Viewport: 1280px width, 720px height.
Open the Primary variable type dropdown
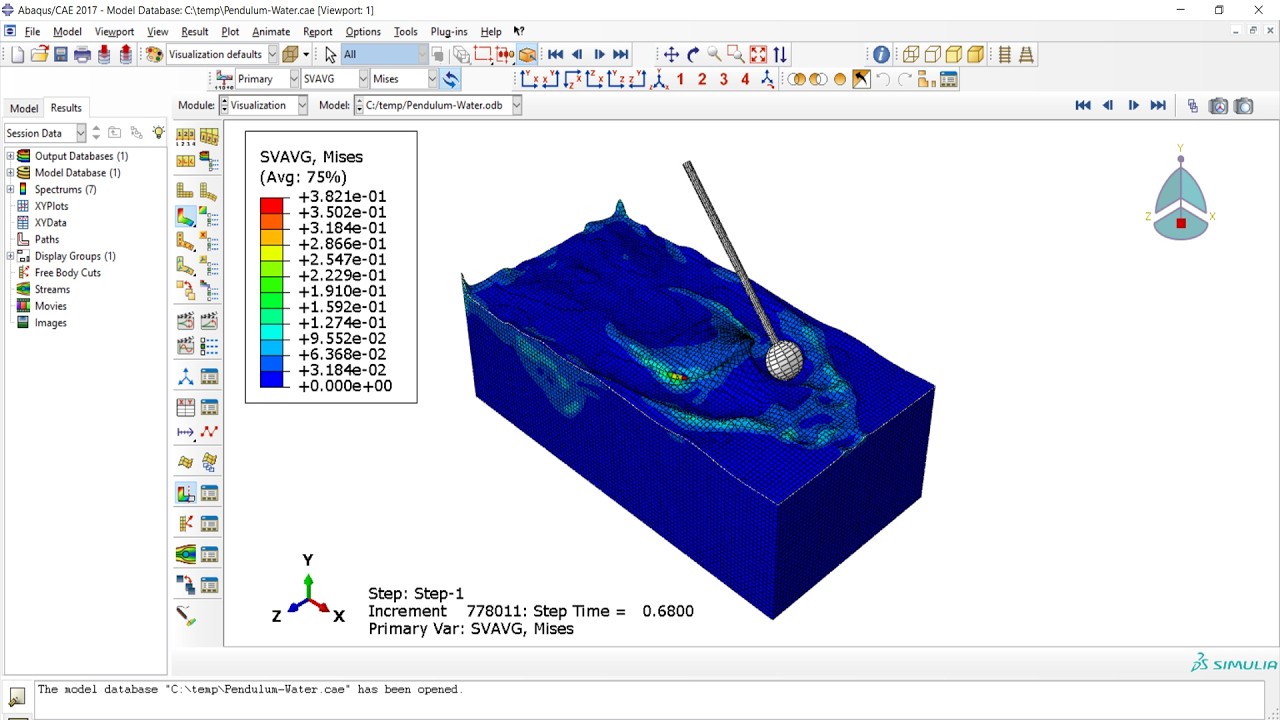point(294,79)
